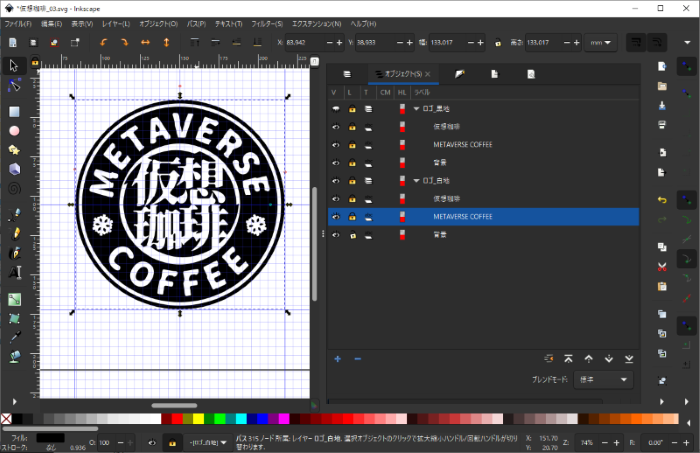
Task: Select the Text tool
Action: (x=14, y=272)
